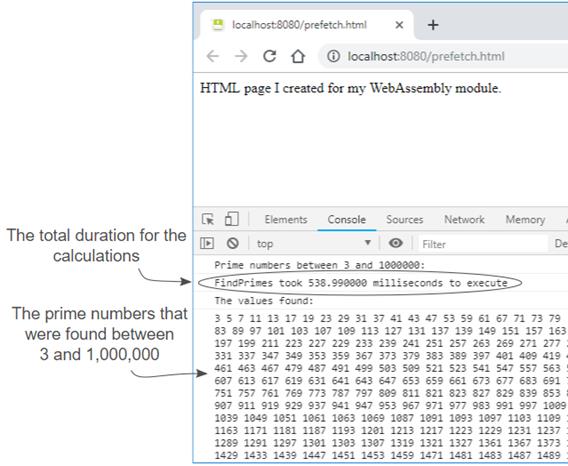Image resolution: width=568 pixels, height=466 pixels.
Task: View site information icon in address bar
Action: point(333,56)
